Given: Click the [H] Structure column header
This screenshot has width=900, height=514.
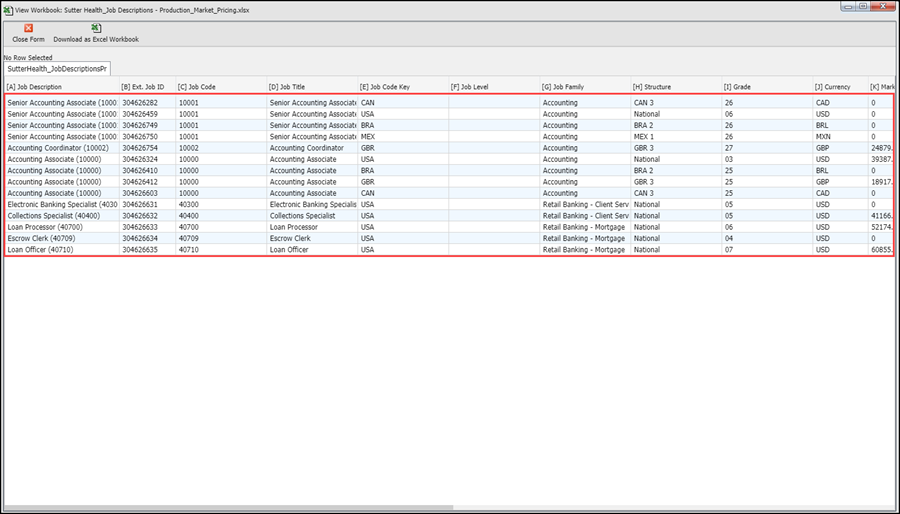Looking at the screenshot, I should click(676, 87).
